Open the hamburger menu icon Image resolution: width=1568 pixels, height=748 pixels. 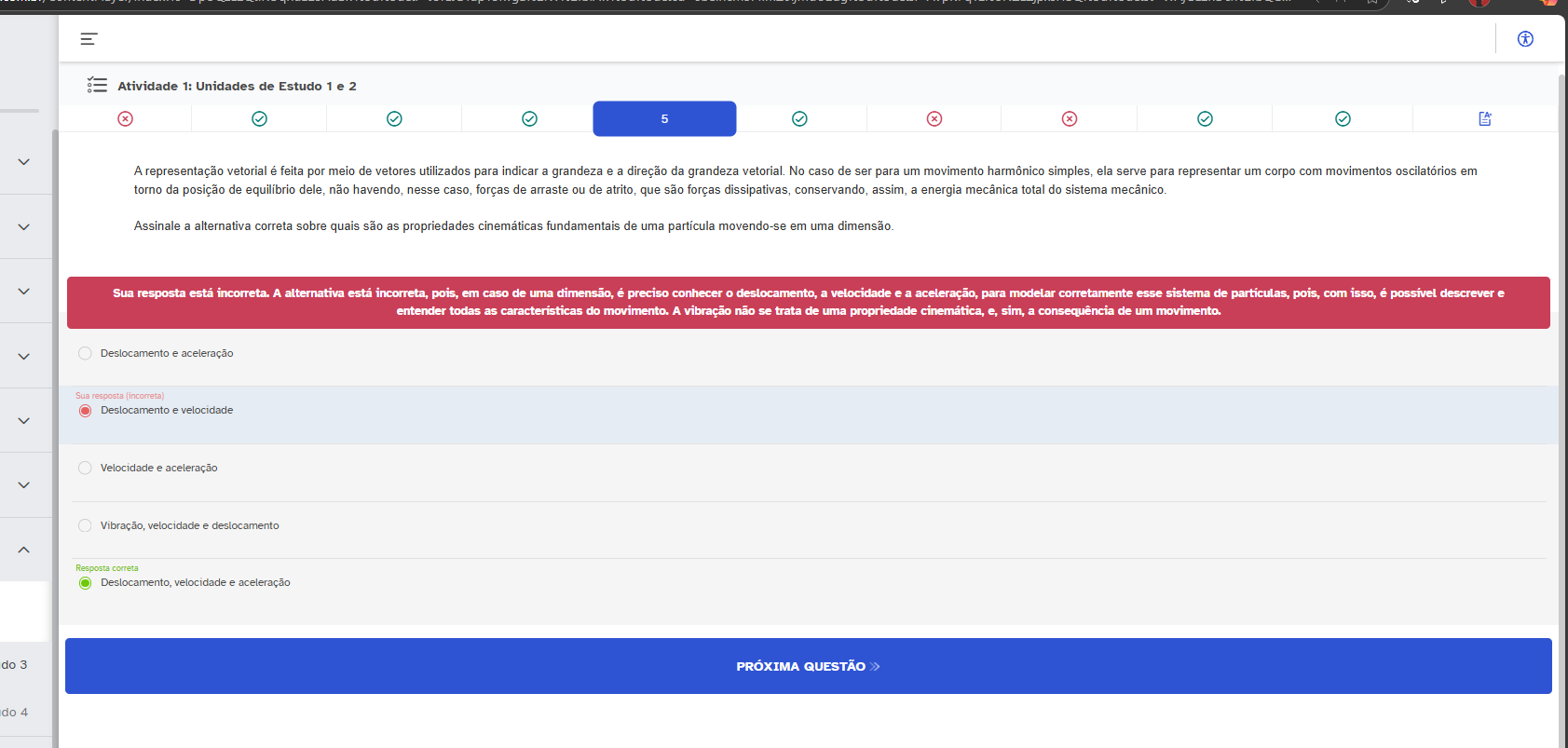click(89, 39)
